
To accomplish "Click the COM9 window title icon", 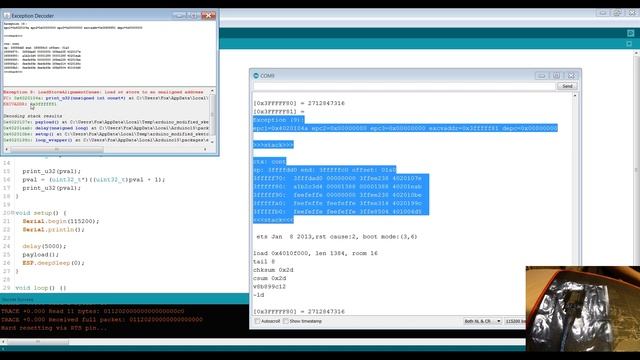I will tap(256, 76).
